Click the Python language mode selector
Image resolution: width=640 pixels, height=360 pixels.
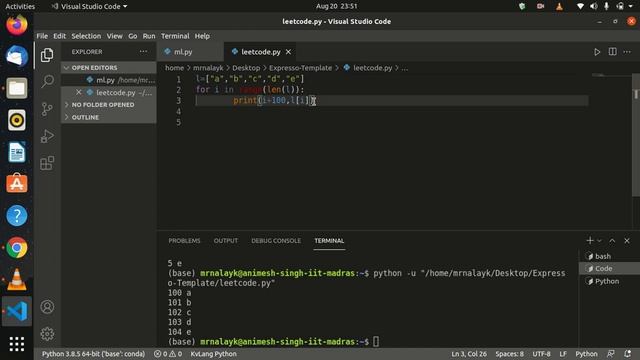pyautogui.click(x=586, y=354)
